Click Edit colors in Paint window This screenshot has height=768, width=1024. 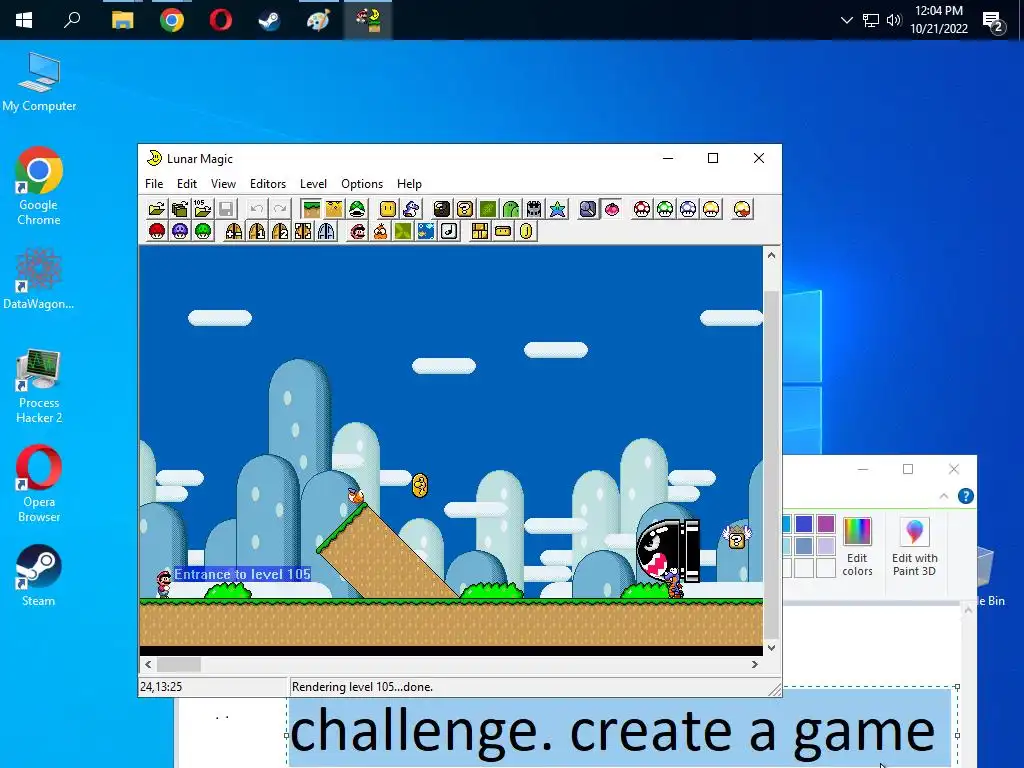tap(857, 547)
